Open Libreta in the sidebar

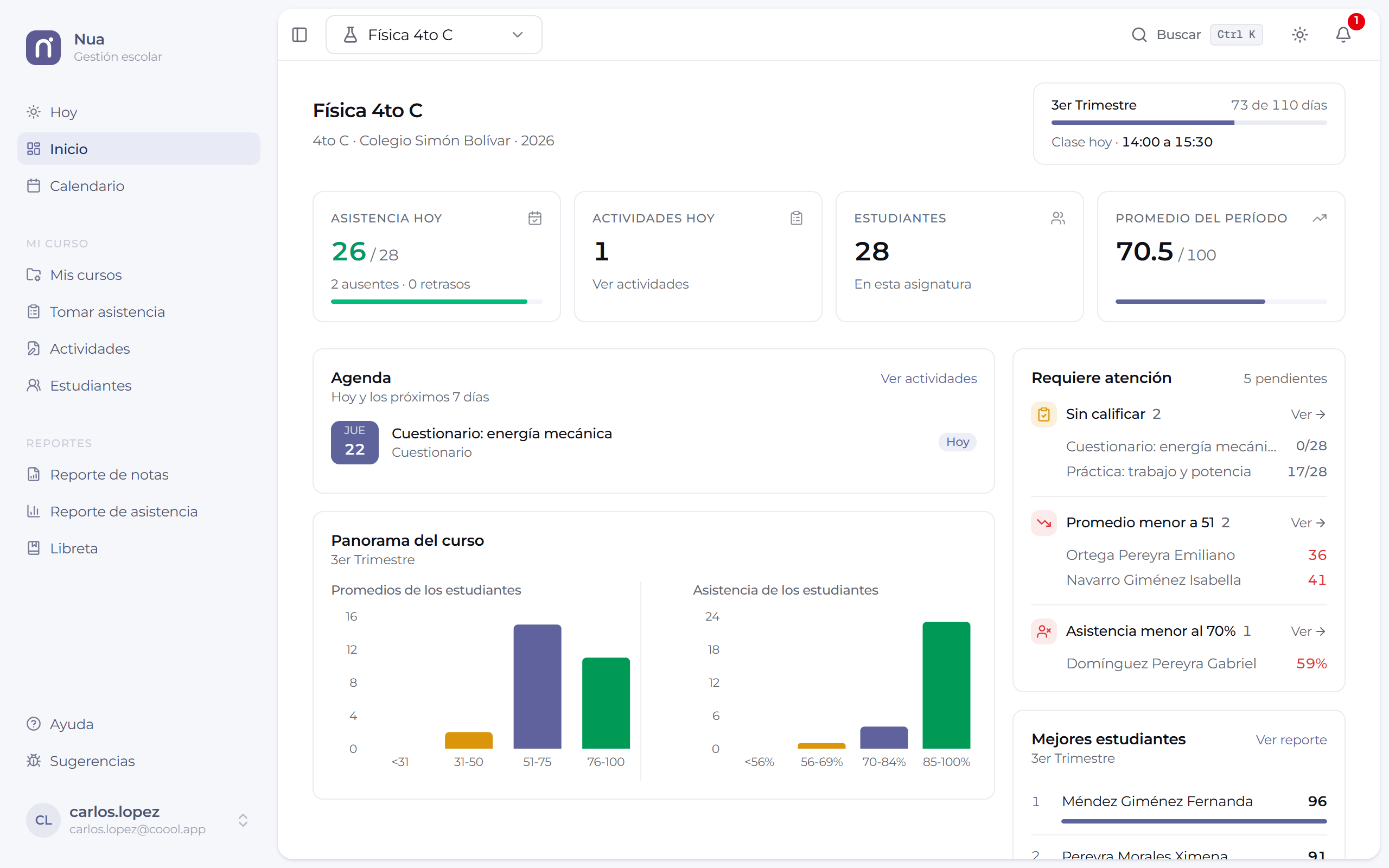[x=139, y=548]
